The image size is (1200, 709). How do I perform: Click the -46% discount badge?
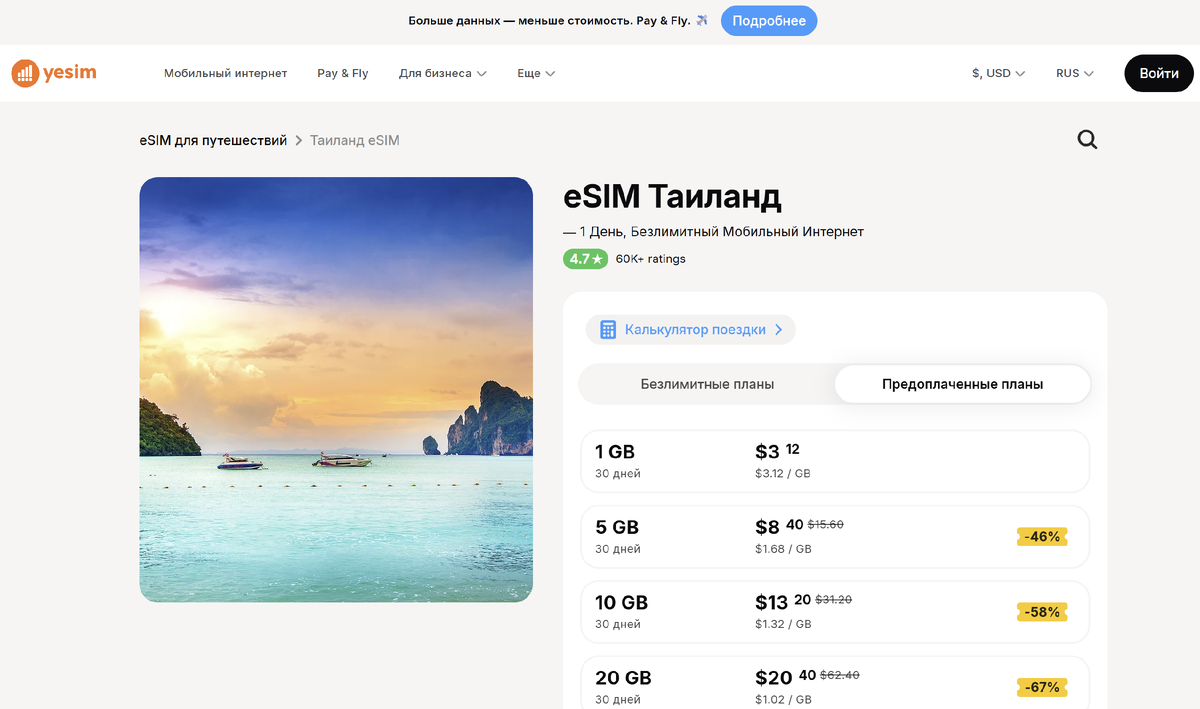[1042, 537]
